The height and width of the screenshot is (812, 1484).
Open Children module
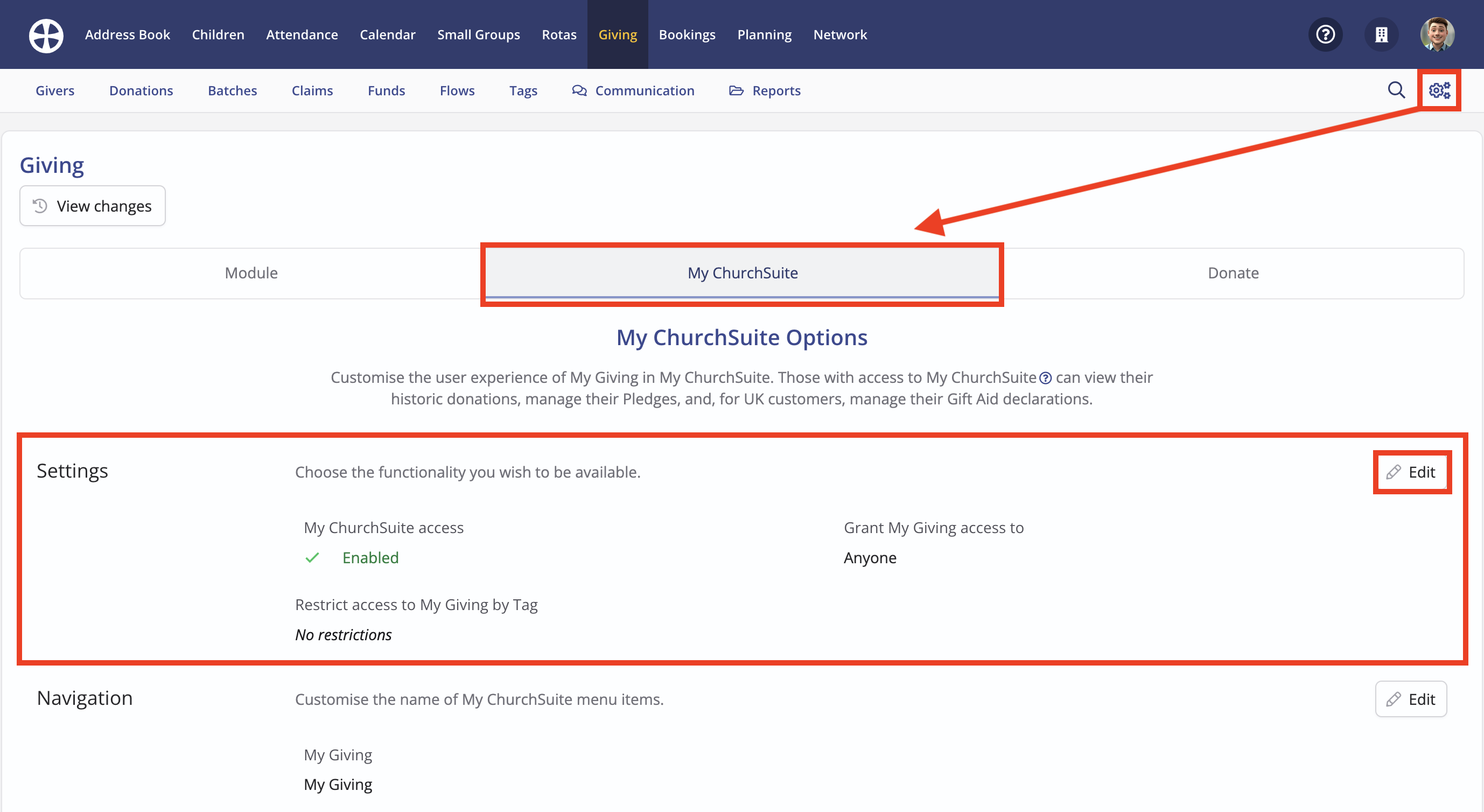click(218, 34)
